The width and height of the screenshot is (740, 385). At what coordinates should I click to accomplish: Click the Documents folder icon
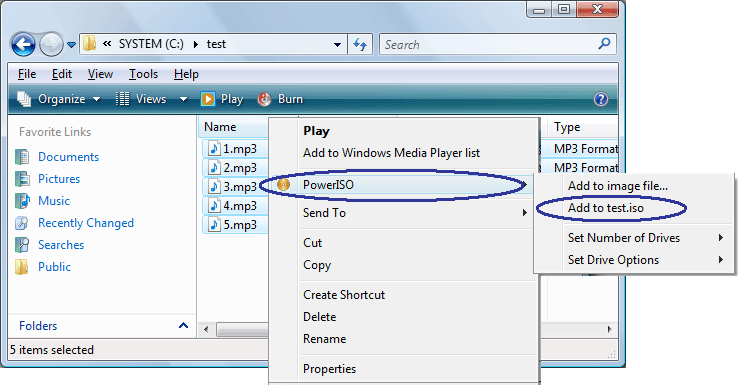point(22,157)
